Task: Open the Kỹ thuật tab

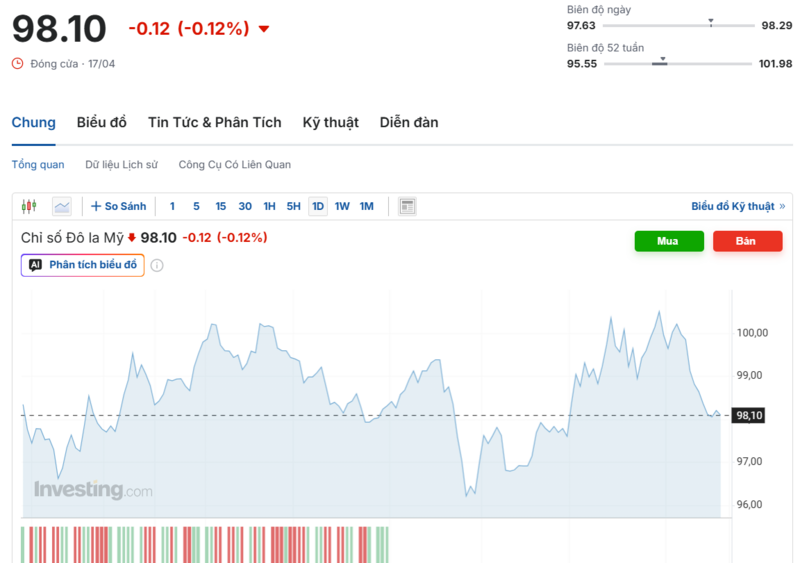Action: [x=330, y=122]
